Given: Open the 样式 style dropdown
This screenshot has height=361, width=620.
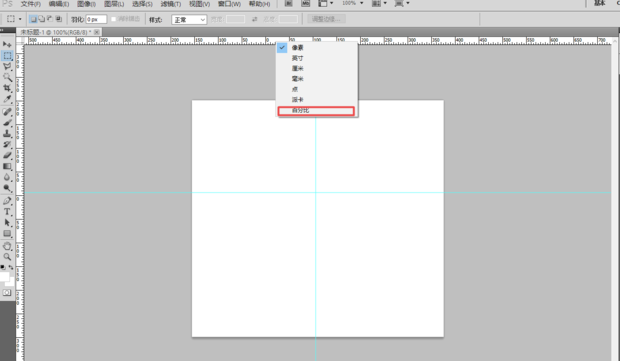Looking at the screenshot, I should tap(189, 19).
